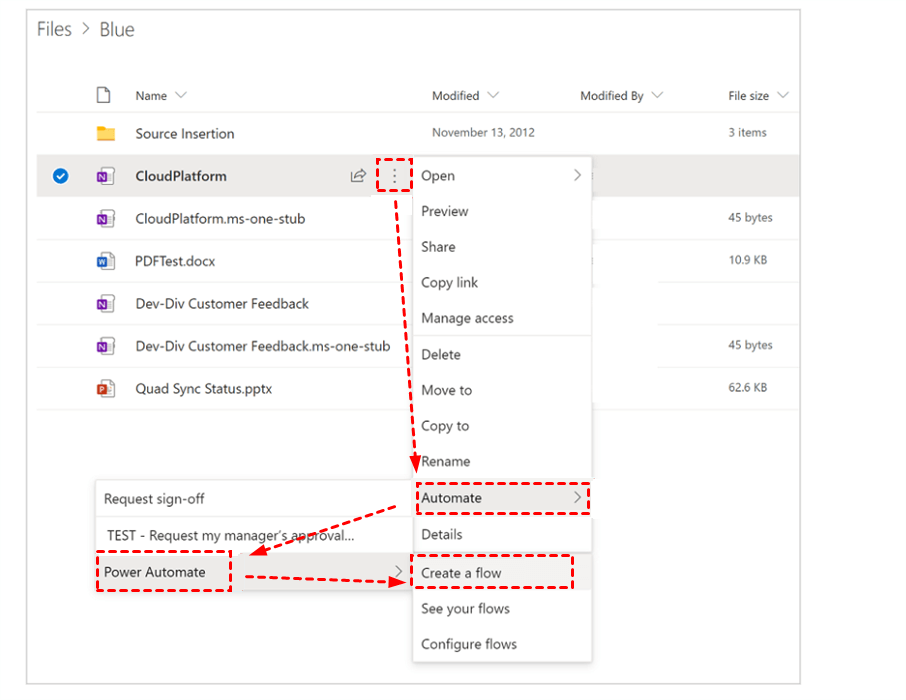The width and height of the screenshot is (906, 700).
Task: Click the file type column header icon
Action: [x=103, y=95]
